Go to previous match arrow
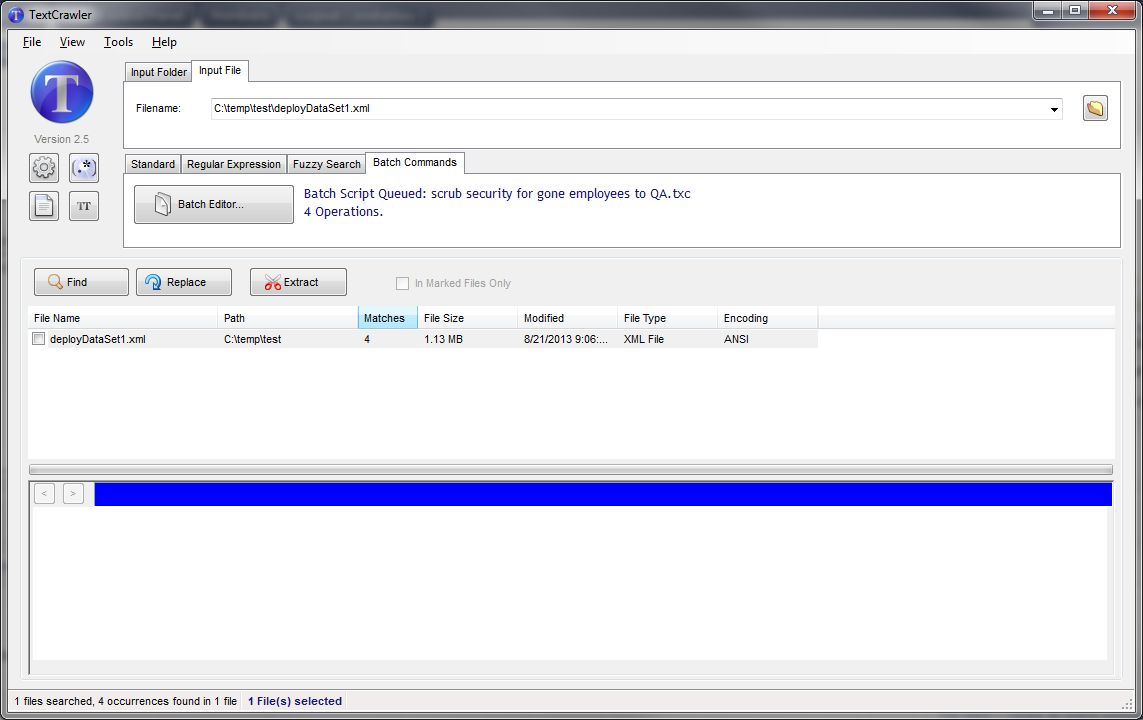This screenshot has height=720, width=1143. coord(44,494)
